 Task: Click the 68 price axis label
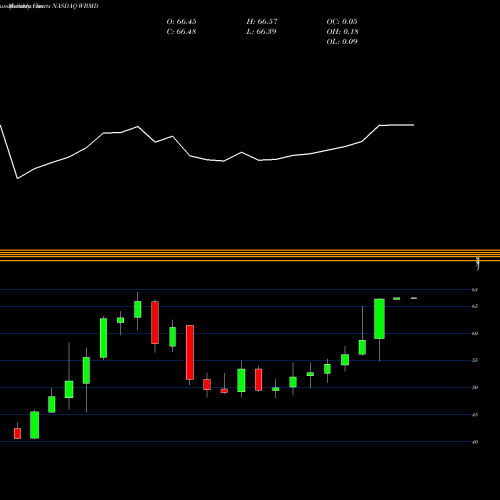[475, 290]
